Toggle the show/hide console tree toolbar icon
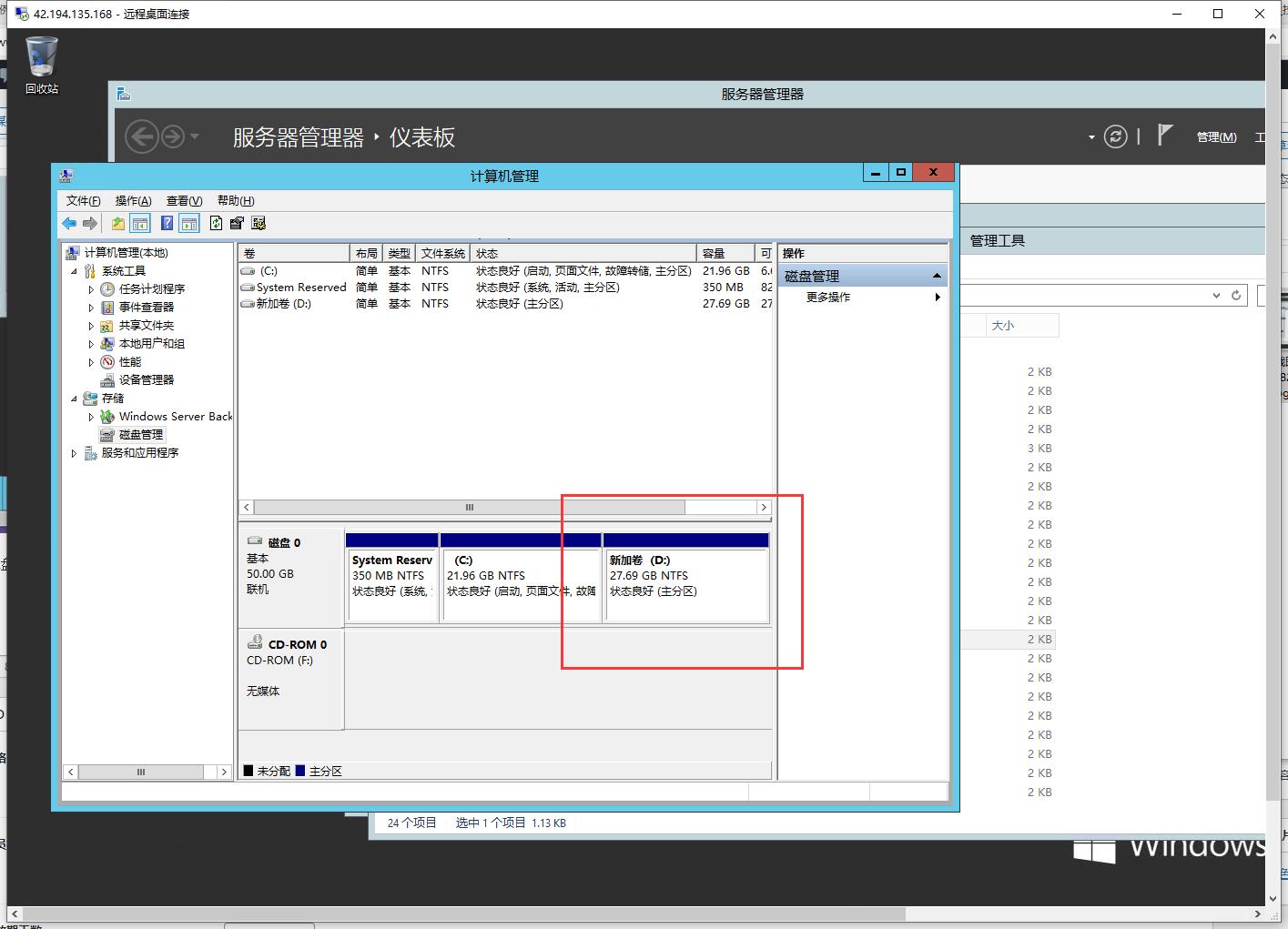 coord(140,223)
